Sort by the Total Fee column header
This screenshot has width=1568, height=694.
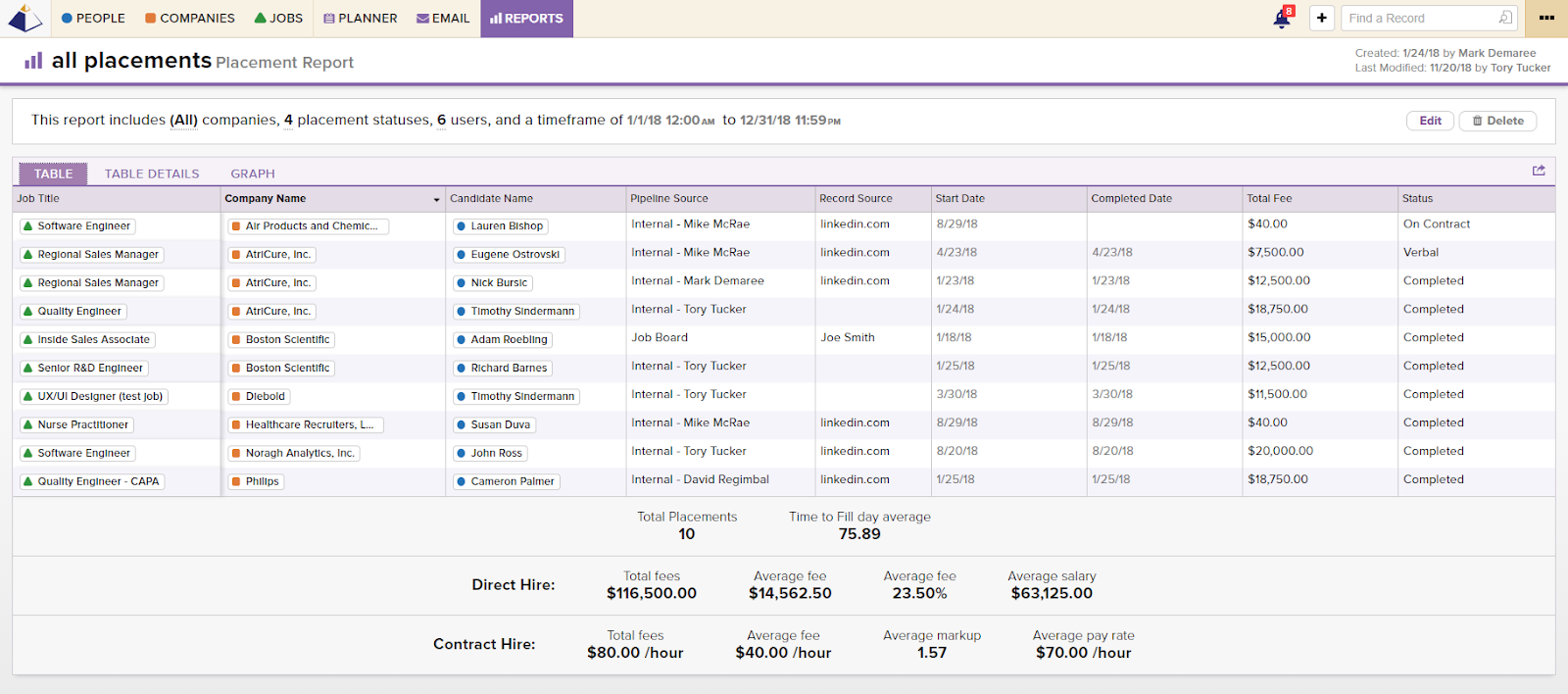click(x=1269, y=198)
